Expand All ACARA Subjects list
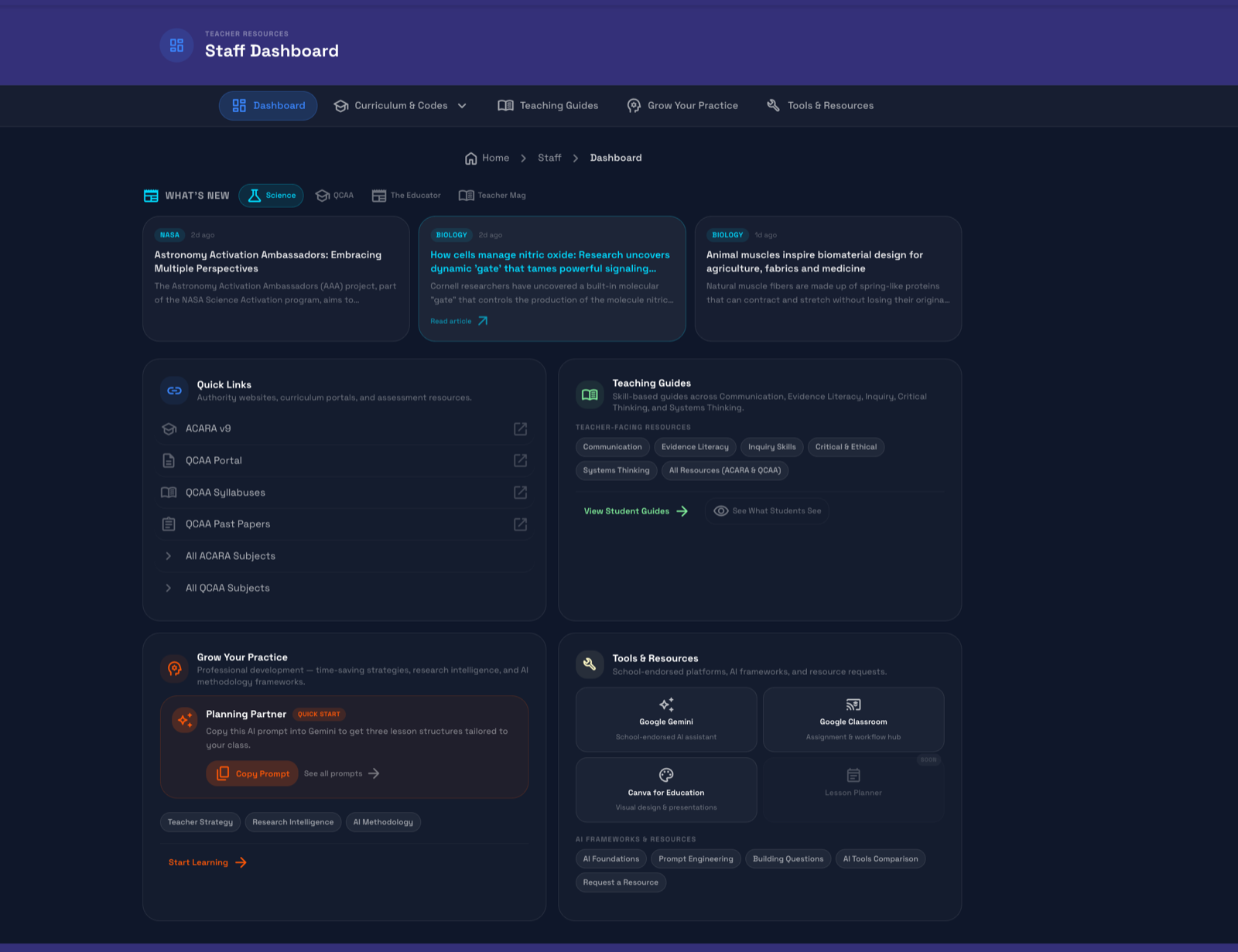 coord(345,556)
